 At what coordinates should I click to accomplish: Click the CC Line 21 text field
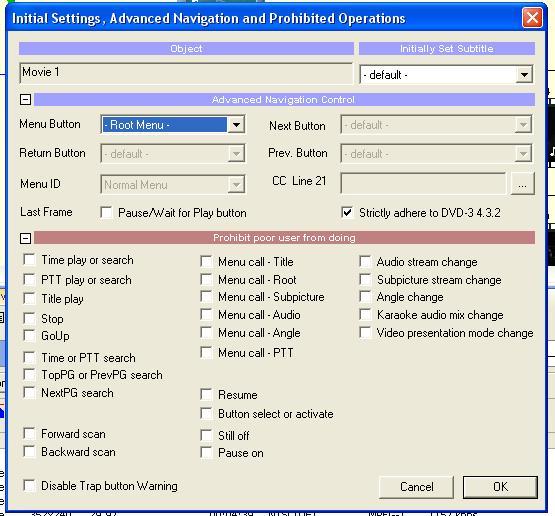click(423, 183)
